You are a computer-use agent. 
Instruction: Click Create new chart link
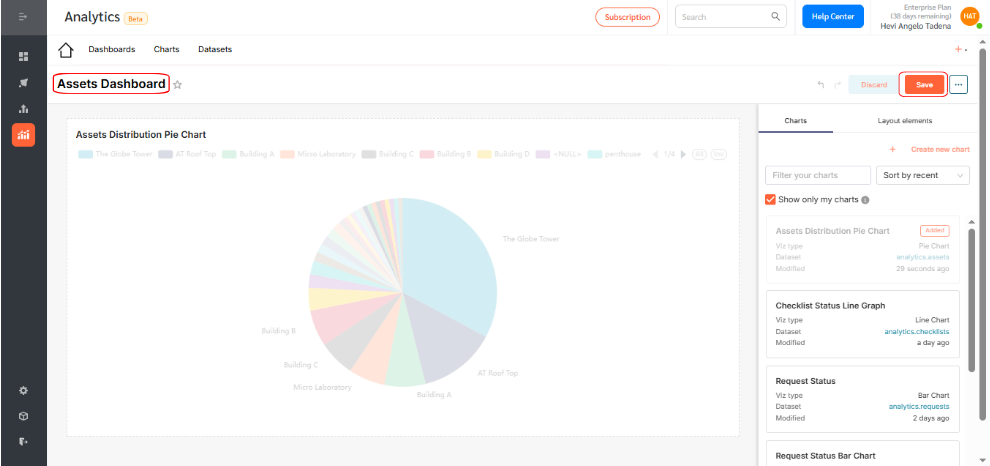click(940, 150)
